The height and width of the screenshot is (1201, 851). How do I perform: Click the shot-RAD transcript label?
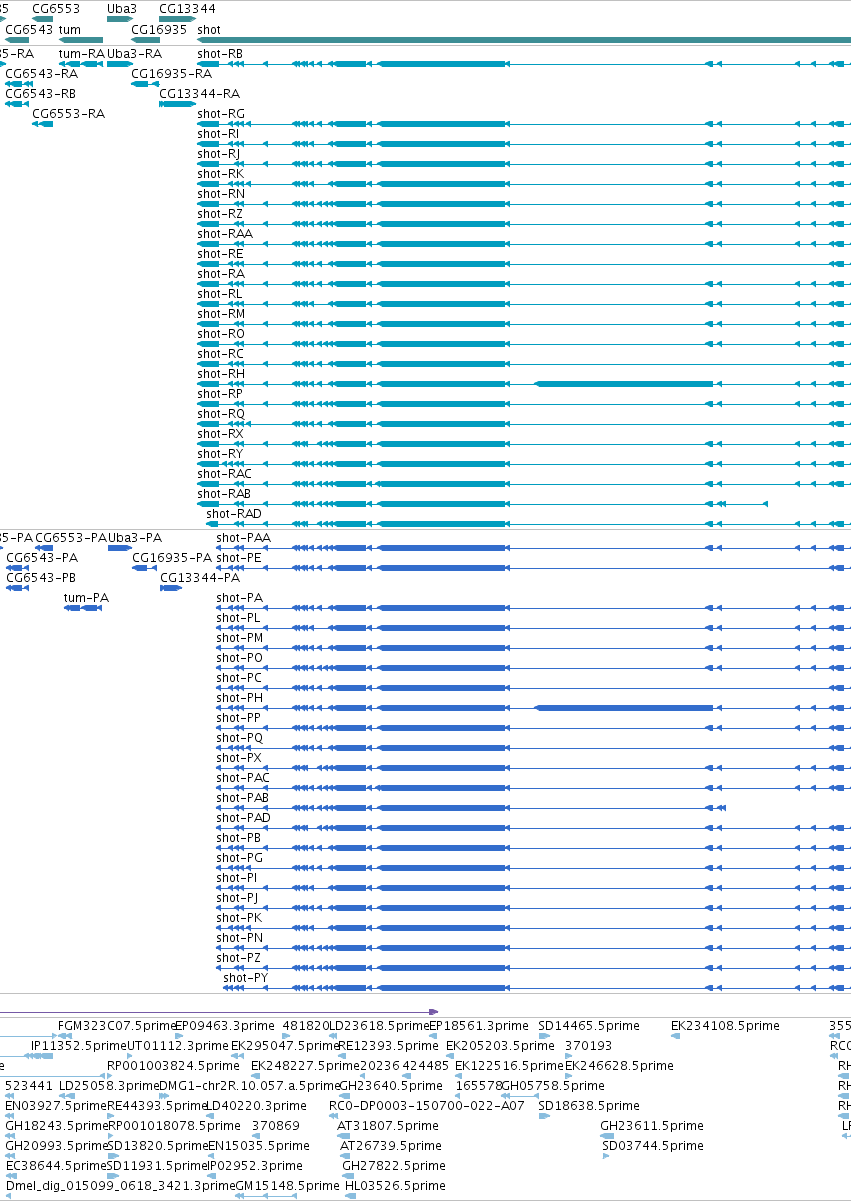pyautogui.click(x=234, y=513)
